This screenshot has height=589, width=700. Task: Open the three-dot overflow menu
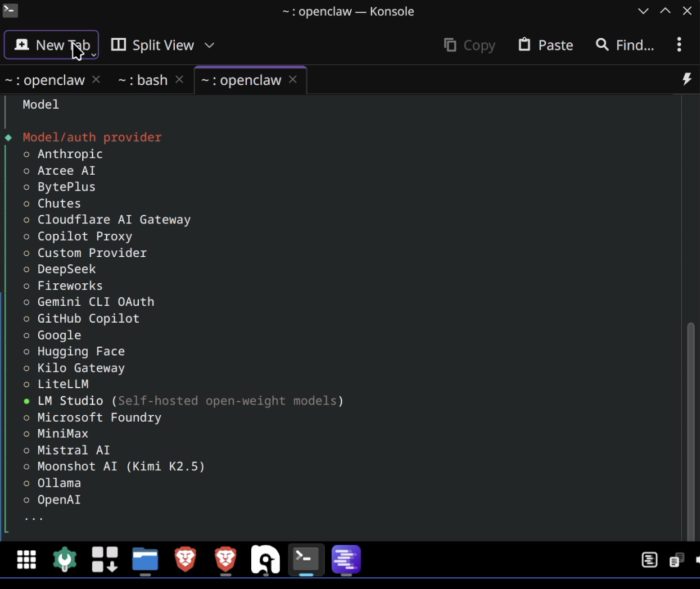click(x=679, y=45)
